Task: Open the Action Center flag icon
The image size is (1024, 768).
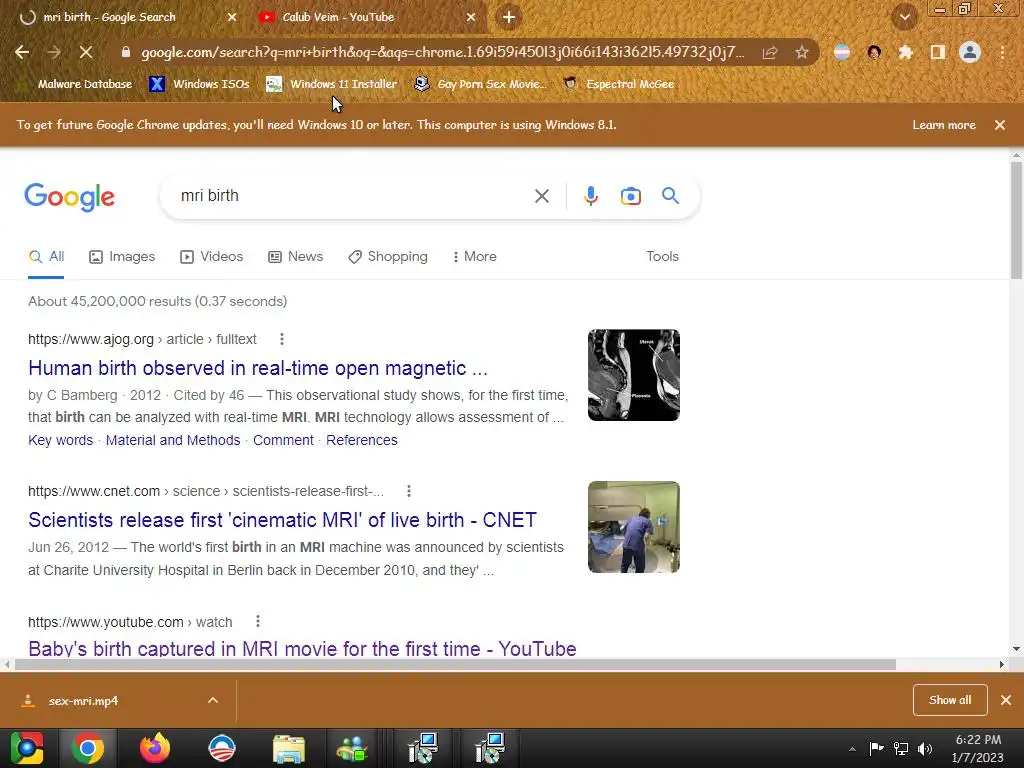Action: [876, 748]
